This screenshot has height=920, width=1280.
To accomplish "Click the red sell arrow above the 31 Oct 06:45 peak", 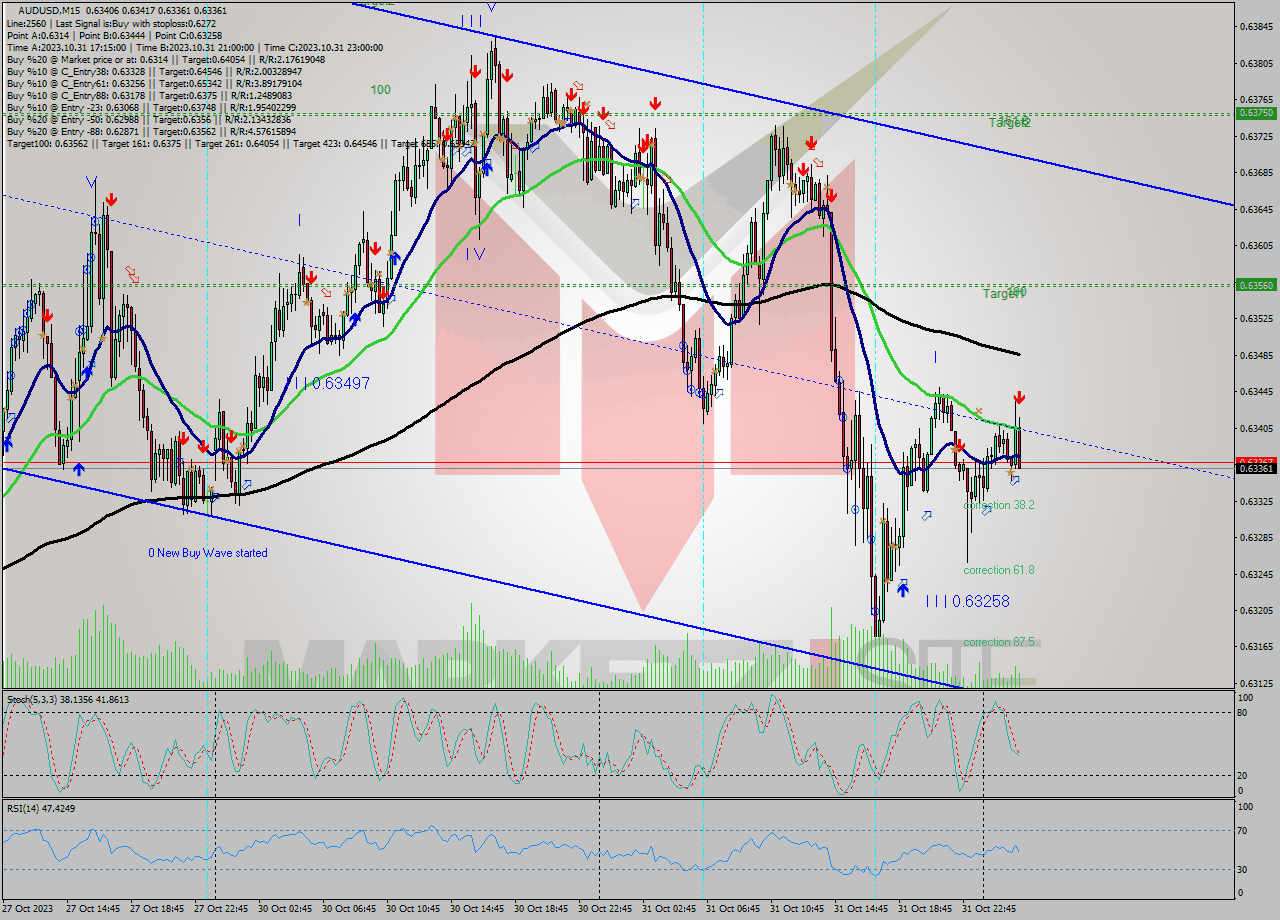I will coord(811,142).
